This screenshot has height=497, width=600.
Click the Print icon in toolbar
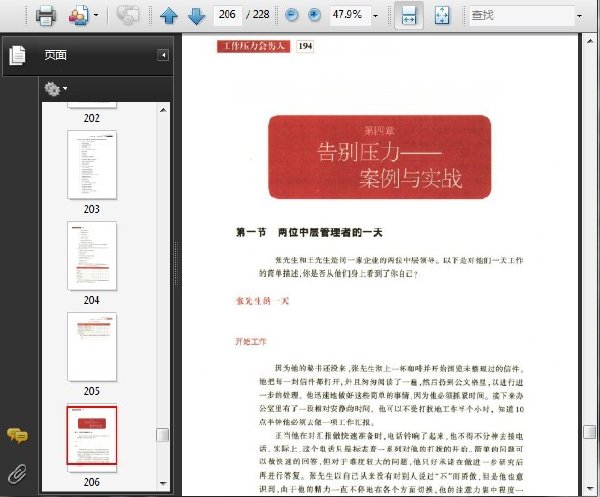pyautogui.click(x=46, y=16)
